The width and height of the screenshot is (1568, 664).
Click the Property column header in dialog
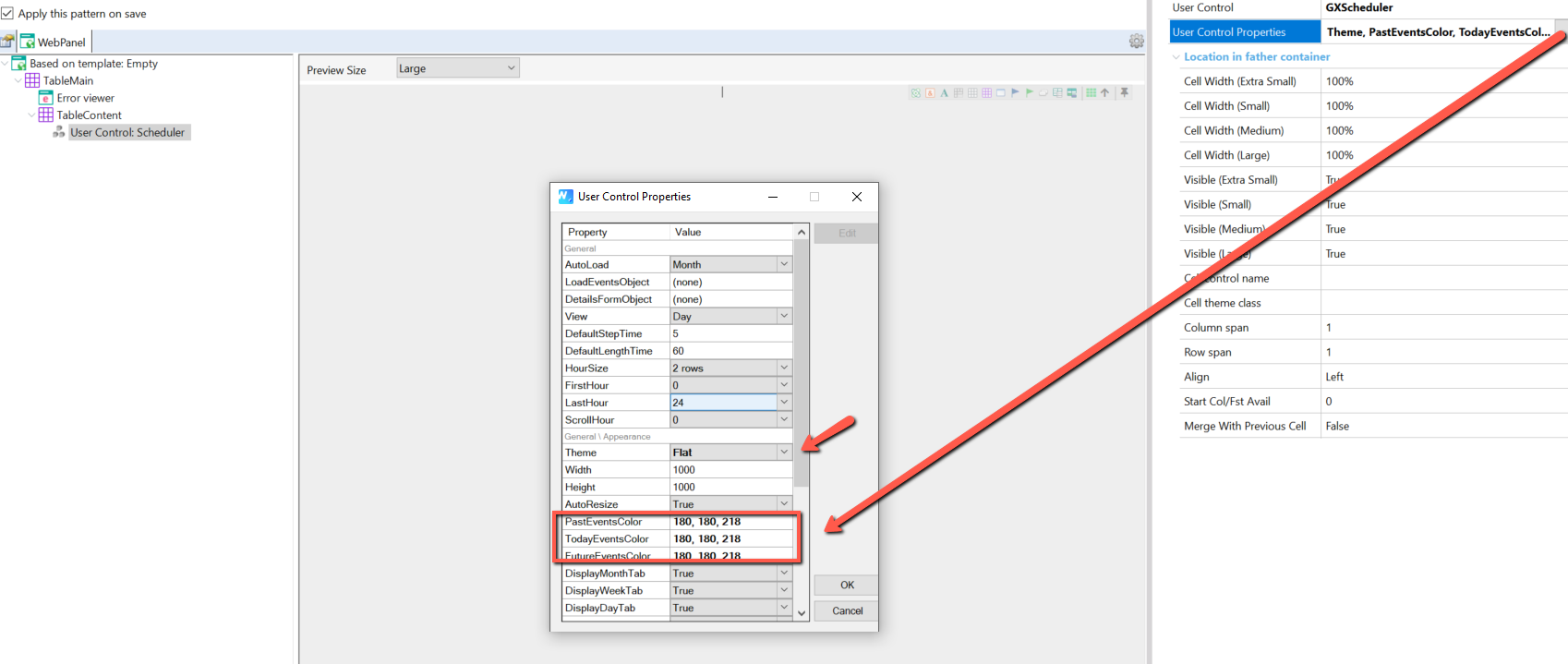click(616, 232)
